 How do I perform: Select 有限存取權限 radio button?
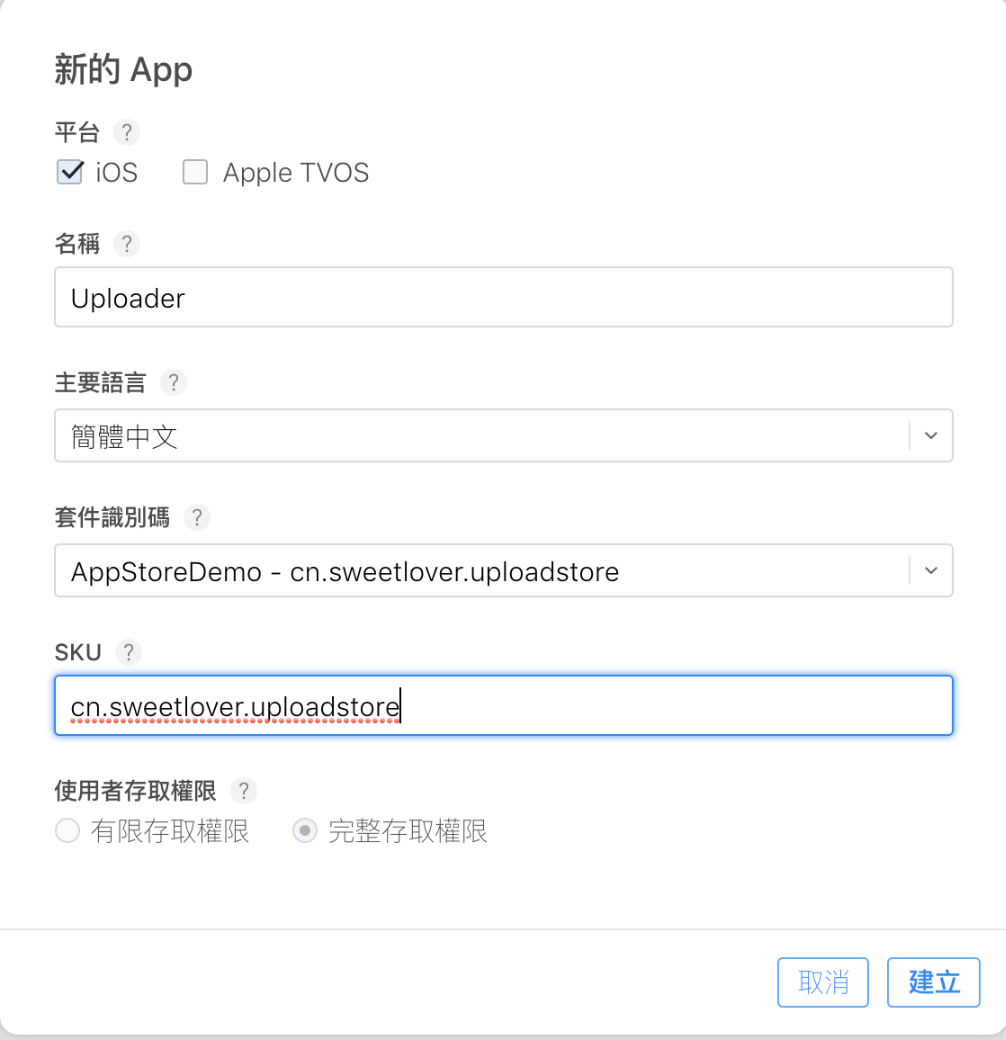(68, 830)
